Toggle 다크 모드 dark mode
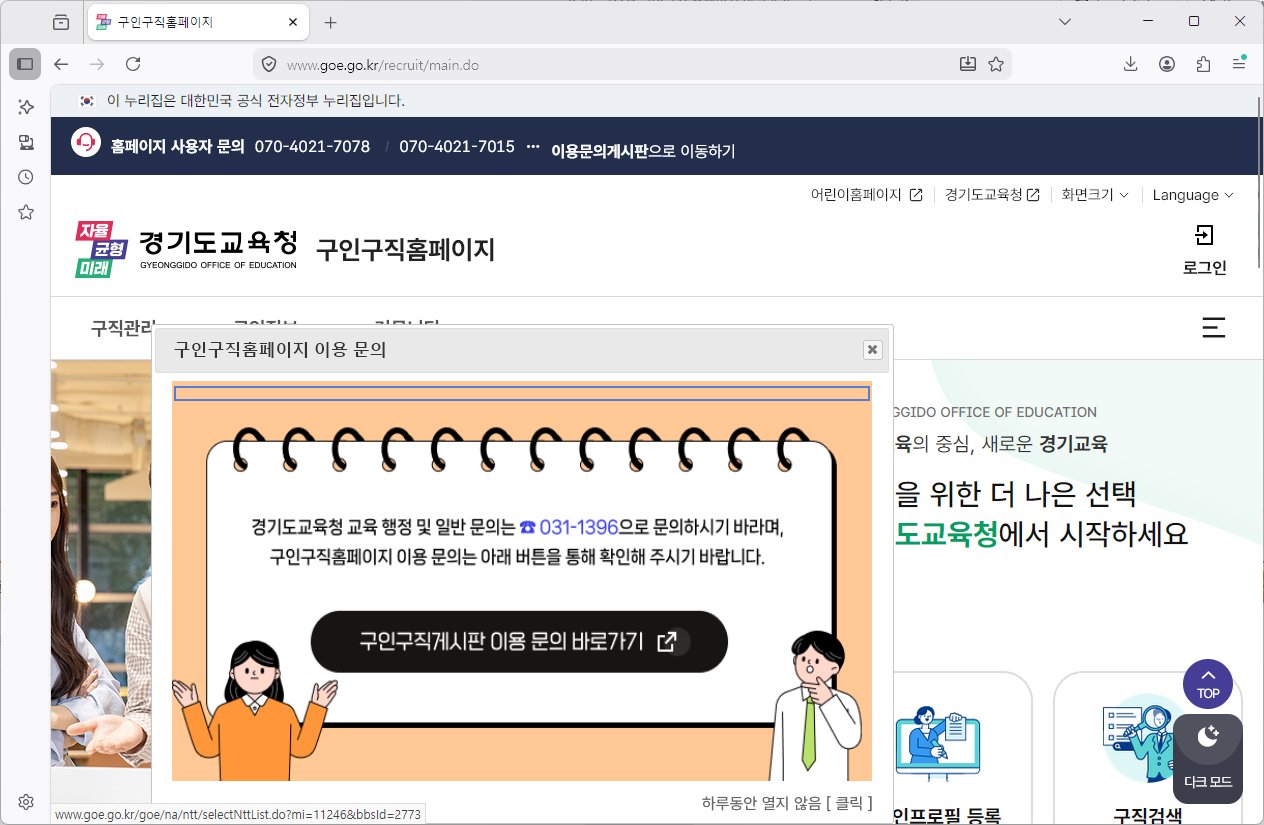Viewport: 1264px width, 825px height. coord(1208,759)
